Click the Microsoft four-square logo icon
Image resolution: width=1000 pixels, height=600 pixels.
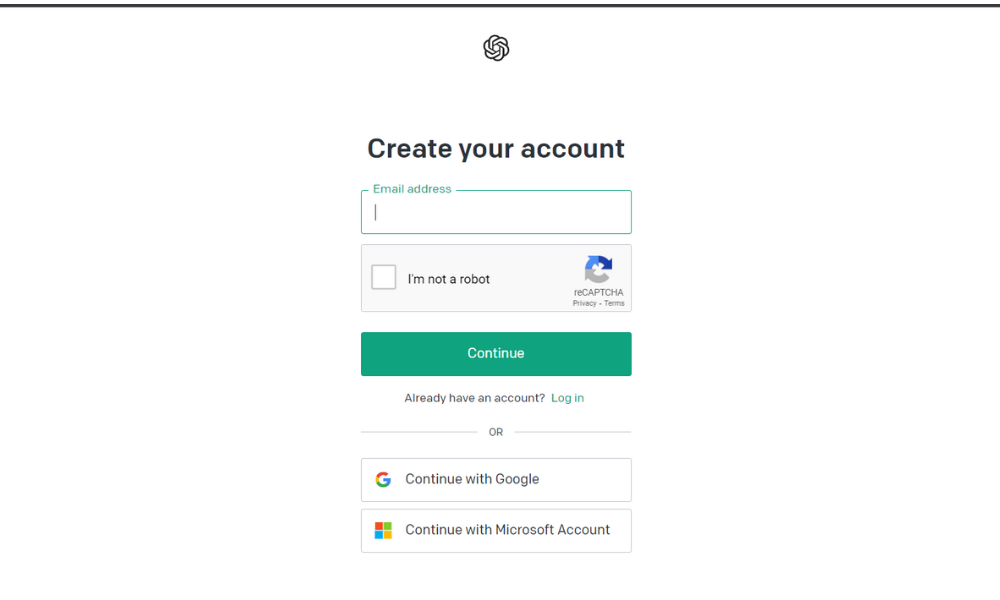point(383,530)
